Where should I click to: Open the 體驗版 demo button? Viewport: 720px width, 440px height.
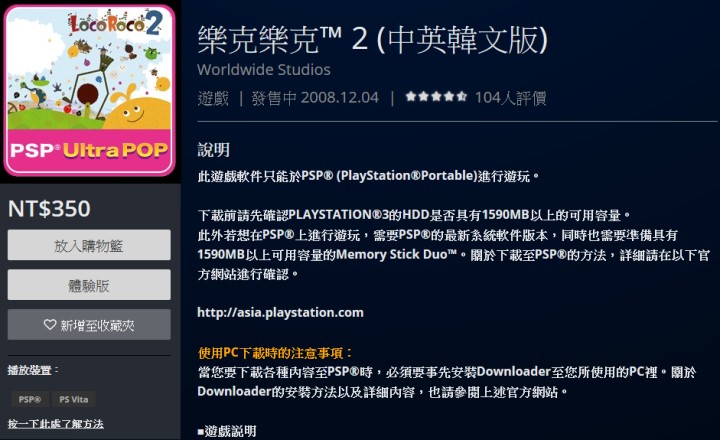click(89, 285)
